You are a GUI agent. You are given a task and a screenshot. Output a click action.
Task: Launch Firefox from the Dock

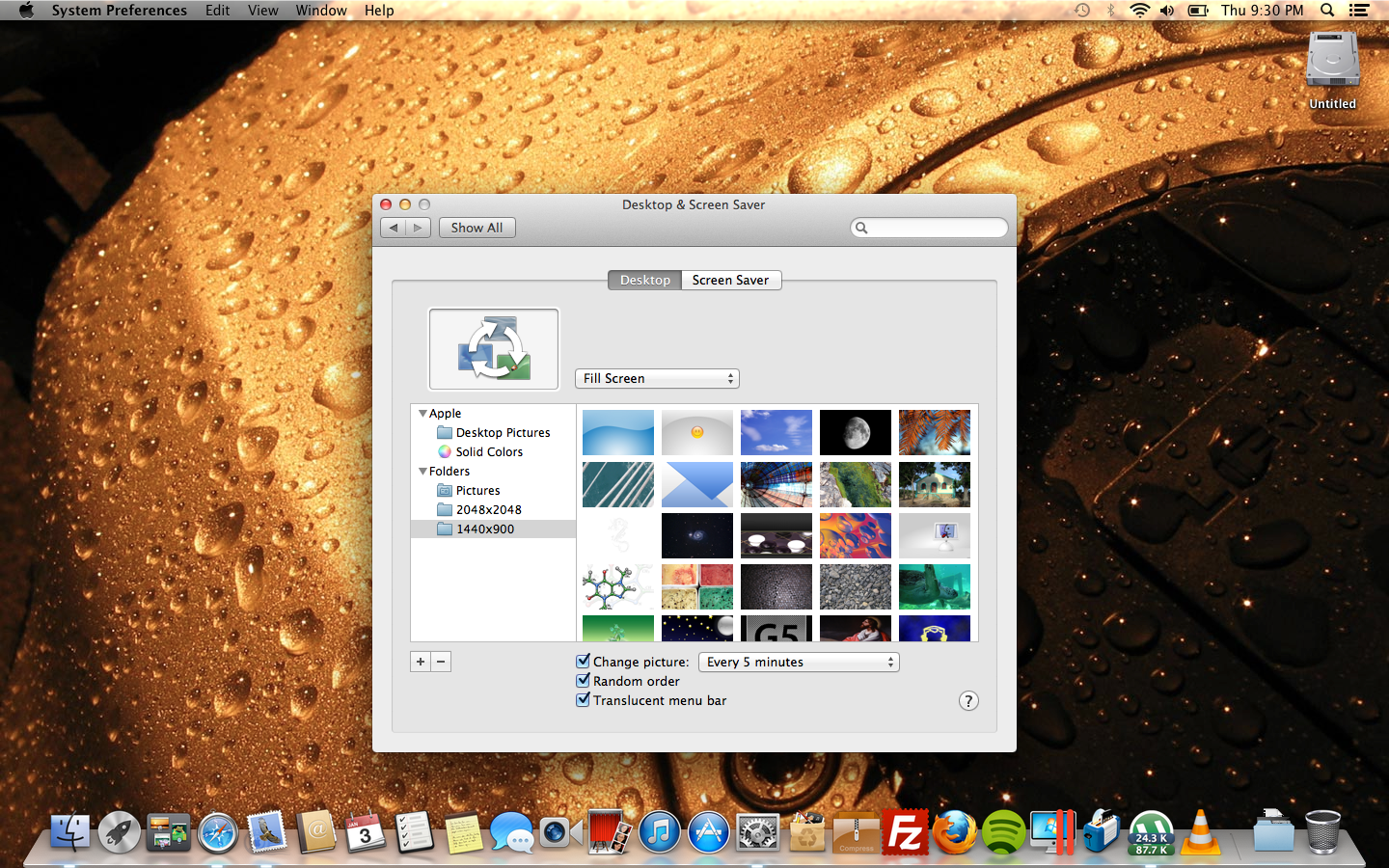(955, 831)
